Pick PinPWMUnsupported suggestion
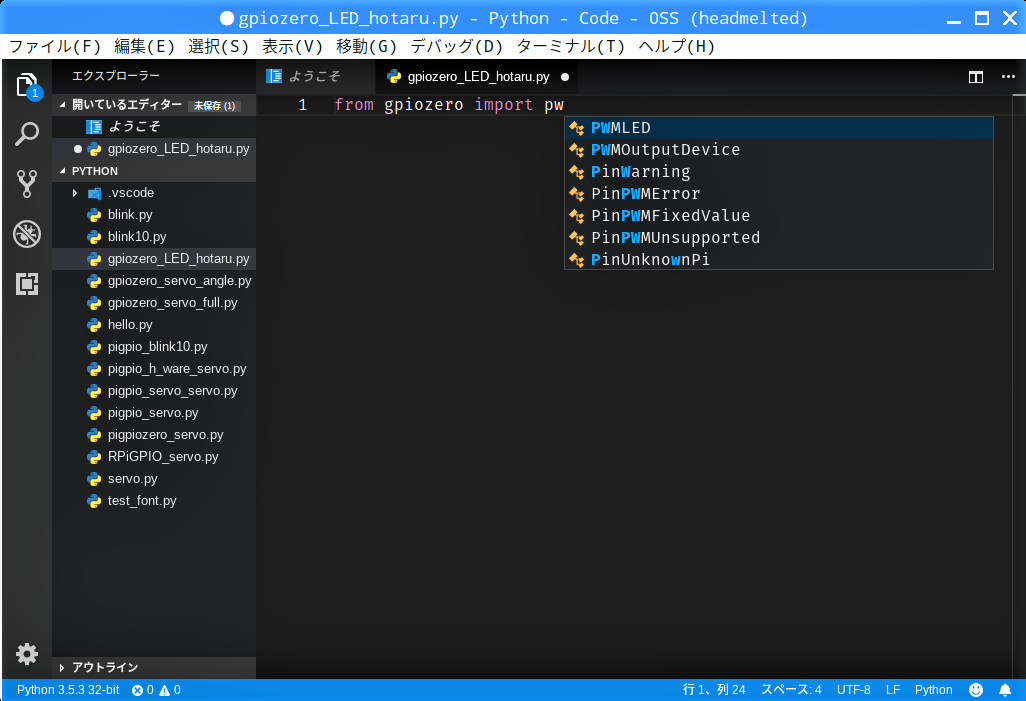This screenshot has height=701, width=1026. click(x=779, y=238)
